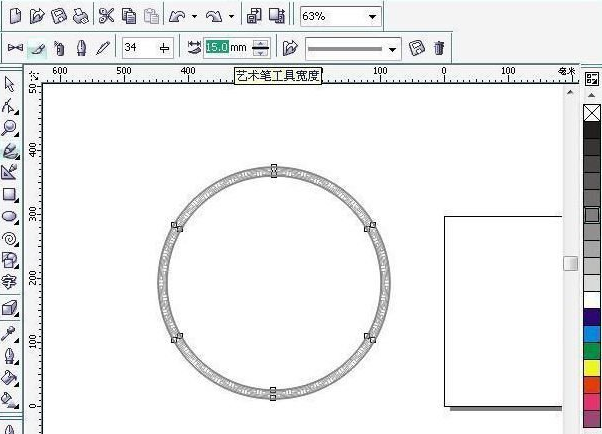
Task: Browse for brush stroke folder
Action: tap(290, 48)
